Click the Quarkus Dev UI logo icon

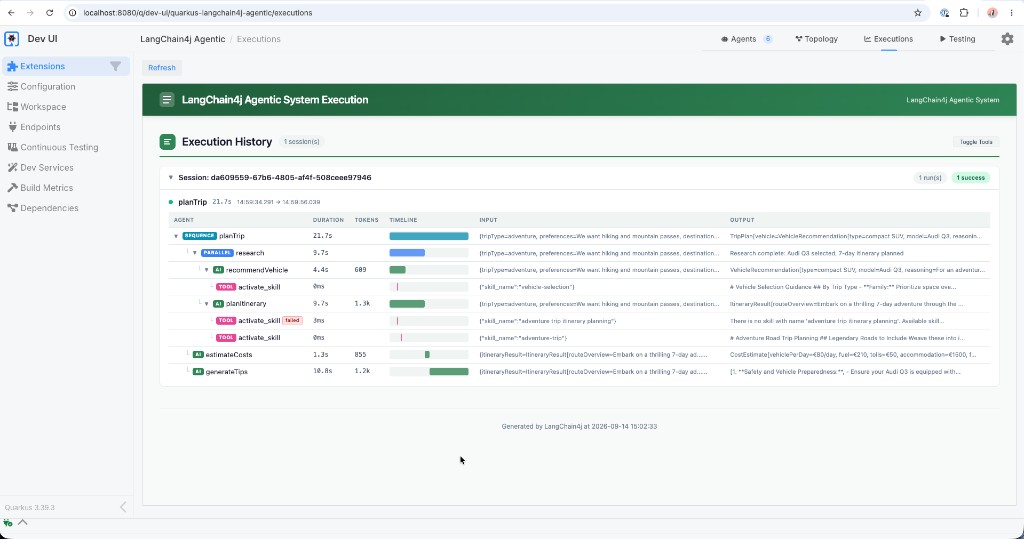click(x=12, y=39)
